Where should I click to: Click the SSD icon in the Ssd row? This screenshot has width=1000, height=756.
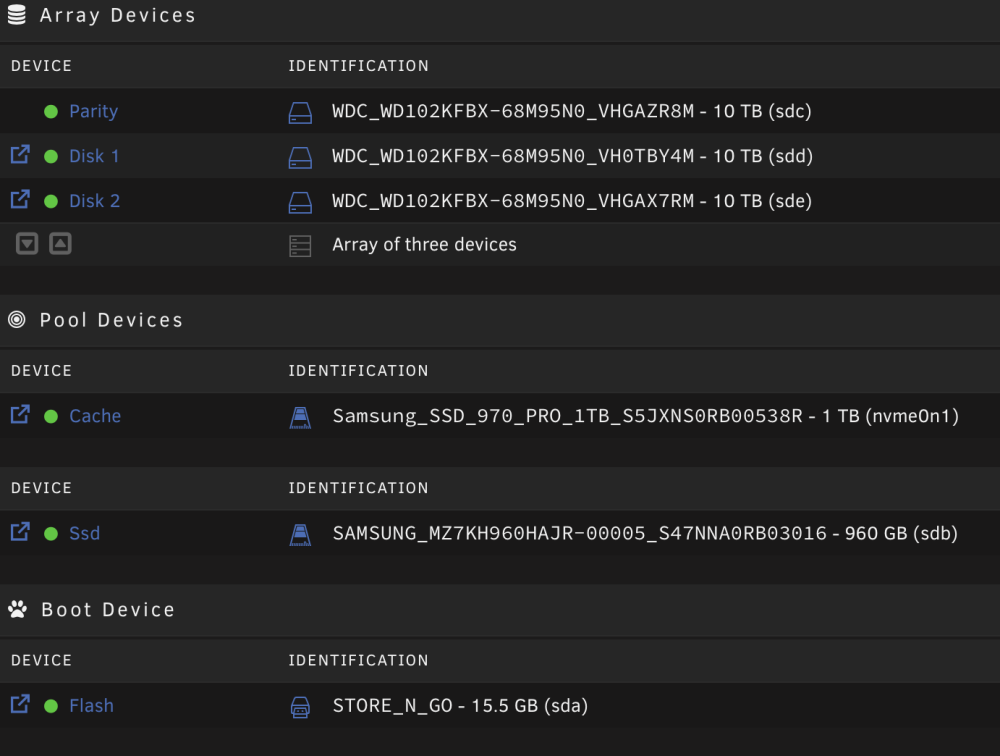point(300,535)
